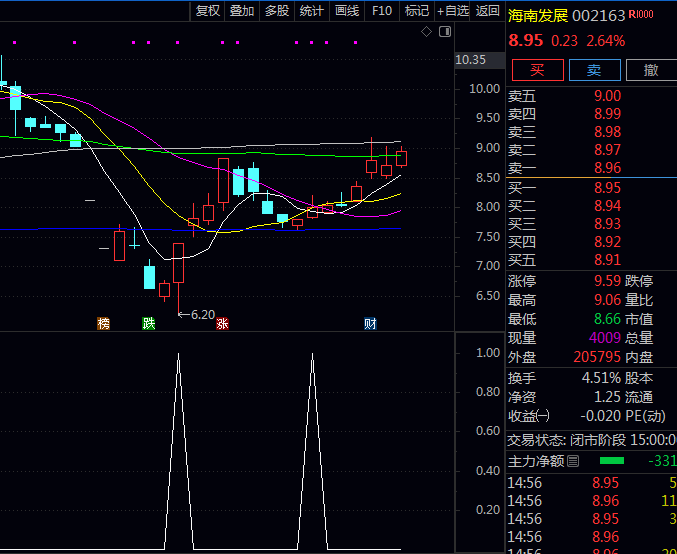Open F10 company info
The height and width of the screenshot is (554, 677).
pos(381,11)
